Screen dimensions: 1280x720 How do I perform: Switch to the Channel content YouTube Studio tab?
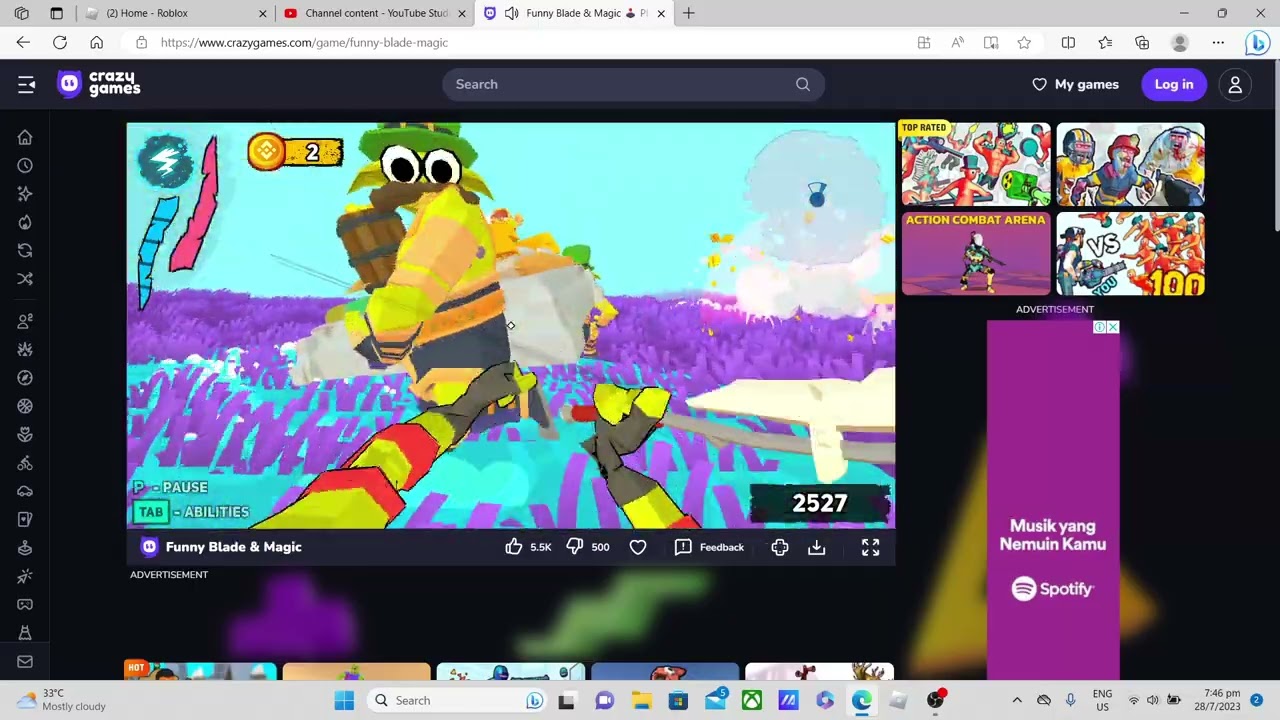(376, 13)
